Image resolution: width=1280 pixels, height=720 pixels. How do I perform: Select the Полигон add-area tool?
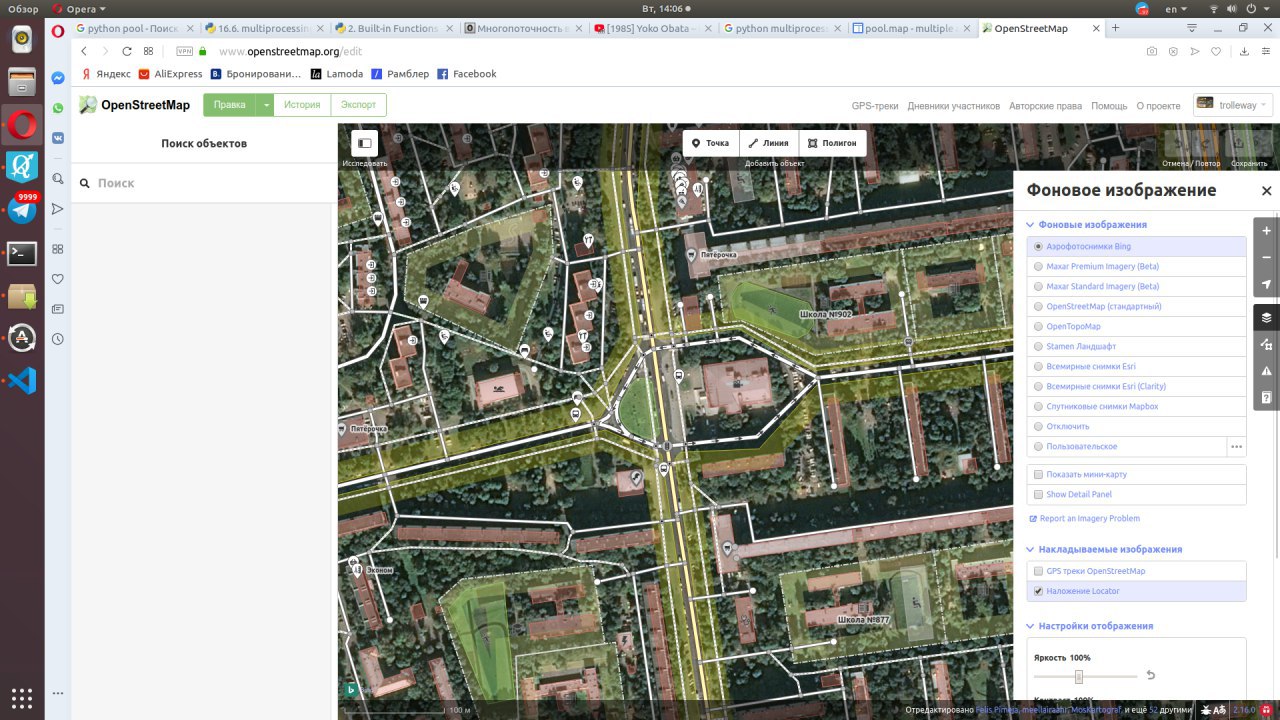tap(832, 143)
